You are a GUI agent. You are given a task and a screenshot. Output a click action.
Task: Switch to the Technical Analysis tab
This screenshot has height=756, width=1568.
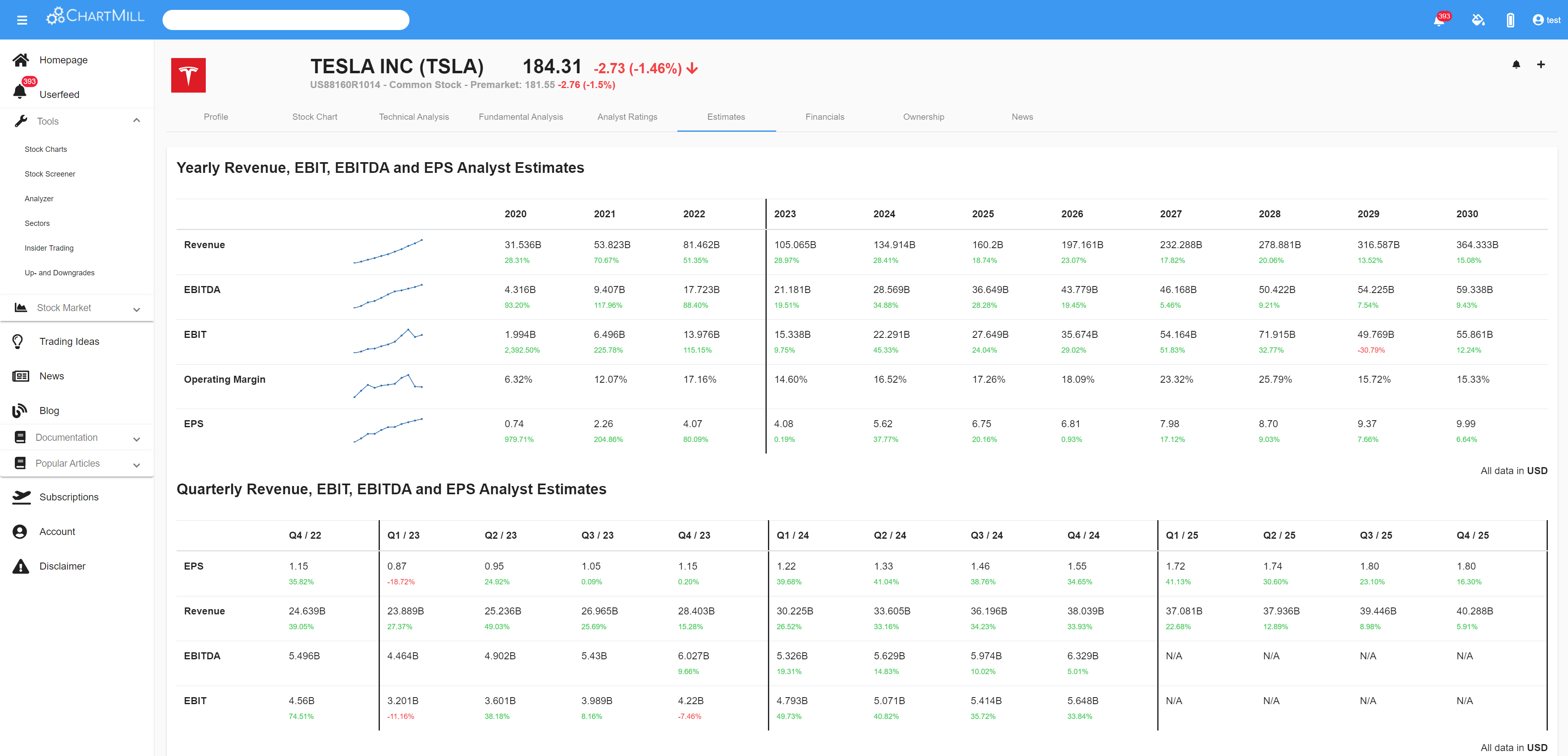[x=414, y=117]
